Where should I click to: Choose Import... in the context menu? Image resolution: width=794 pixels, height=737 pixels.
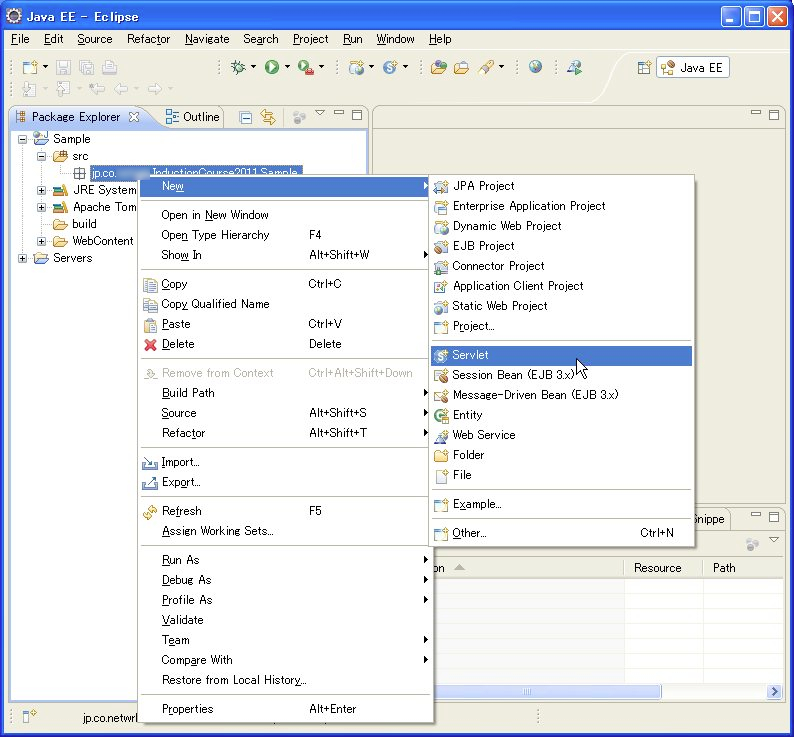click(286, 462)
